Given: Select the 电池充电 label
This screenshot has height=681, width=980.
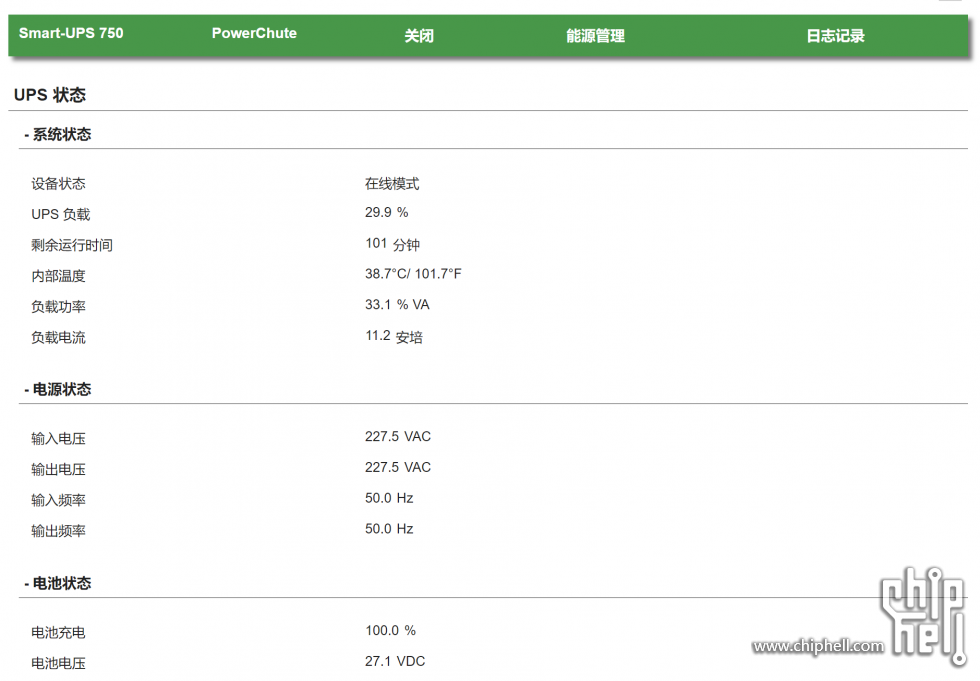Looking at the screenshot, I should coord(58,632).
